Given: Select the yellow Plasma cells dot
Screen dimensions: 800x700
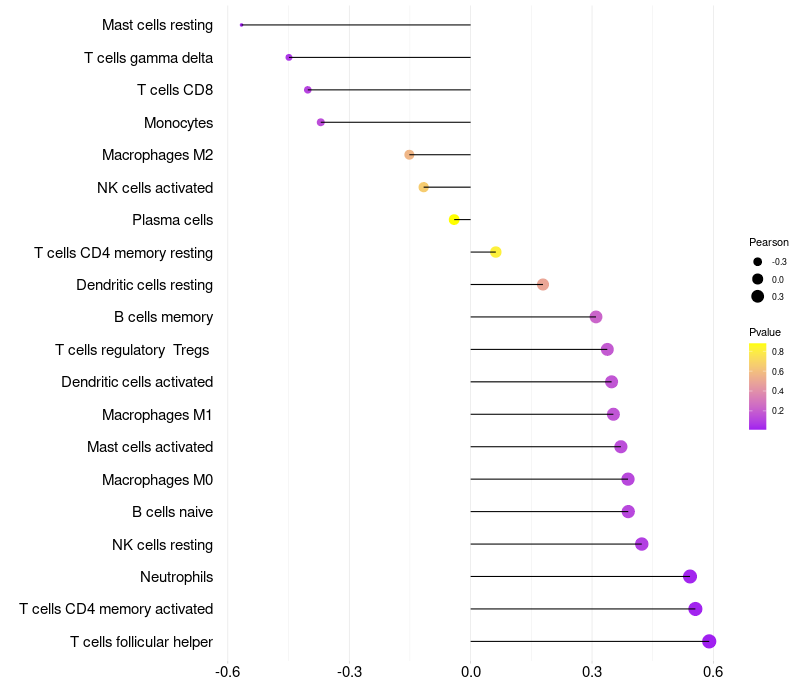Looking at the screenshot, I should coord(454,220).
